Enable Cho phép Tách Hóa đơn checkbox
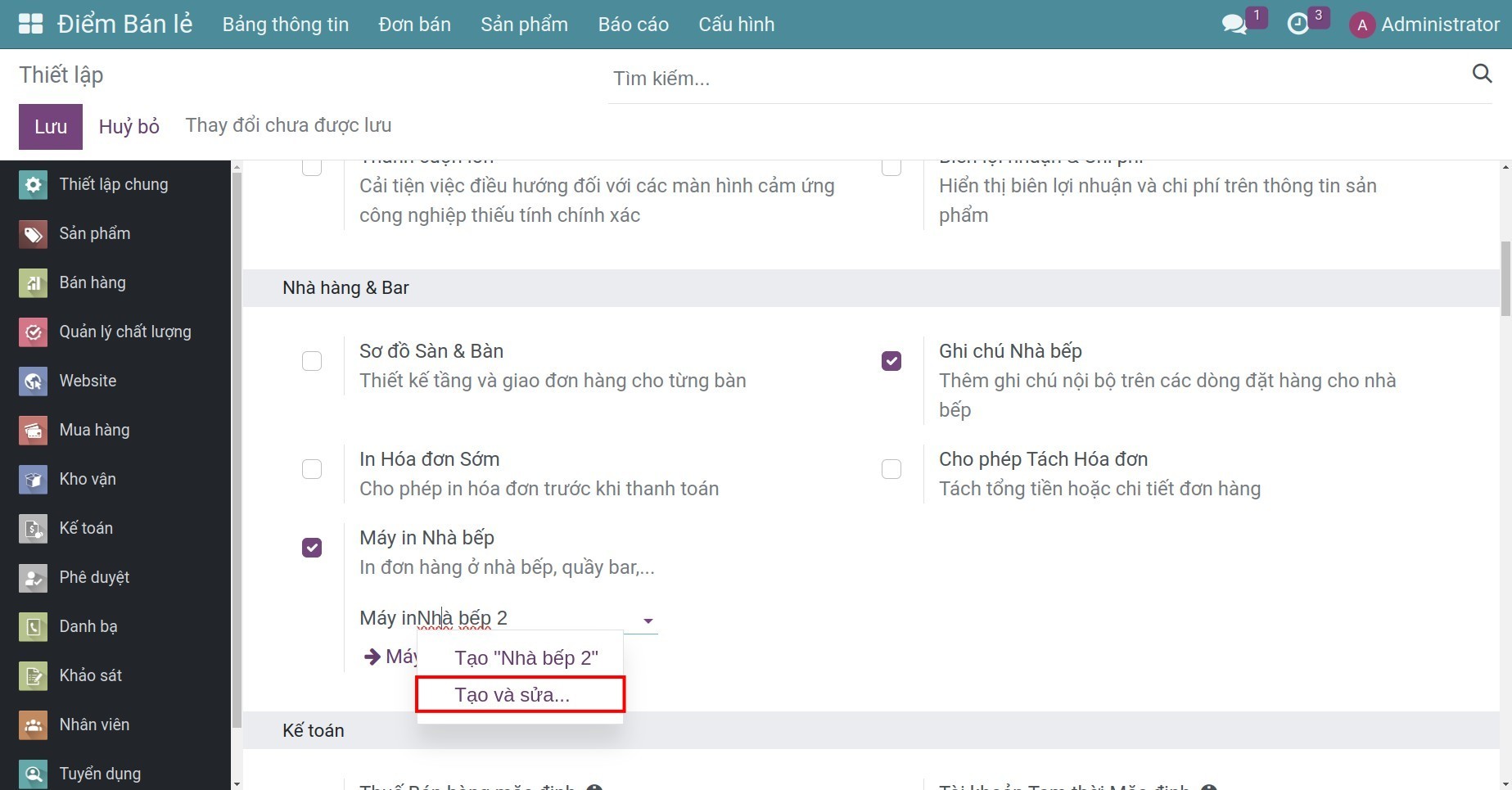Viewport: 1512px width, 790px height. (x=891, y=469)
